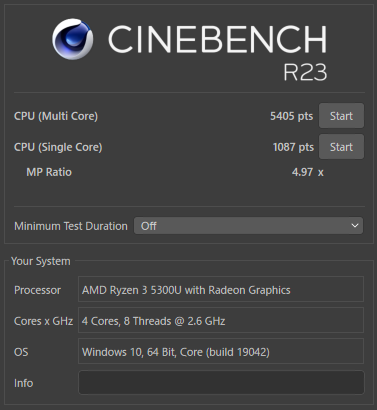Start the CPU Multi Core test
This screenshot has height=410, width=377.
pyautogui.click(x=341, y=116)
